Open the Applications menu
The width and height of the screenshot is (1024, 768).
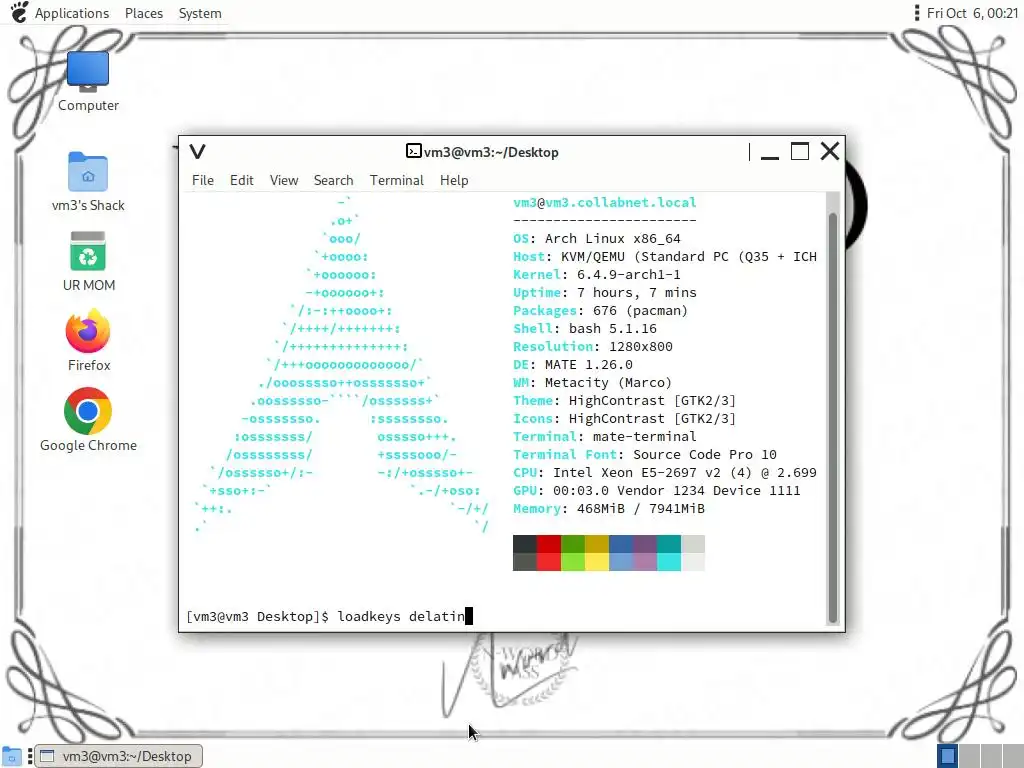72,13
